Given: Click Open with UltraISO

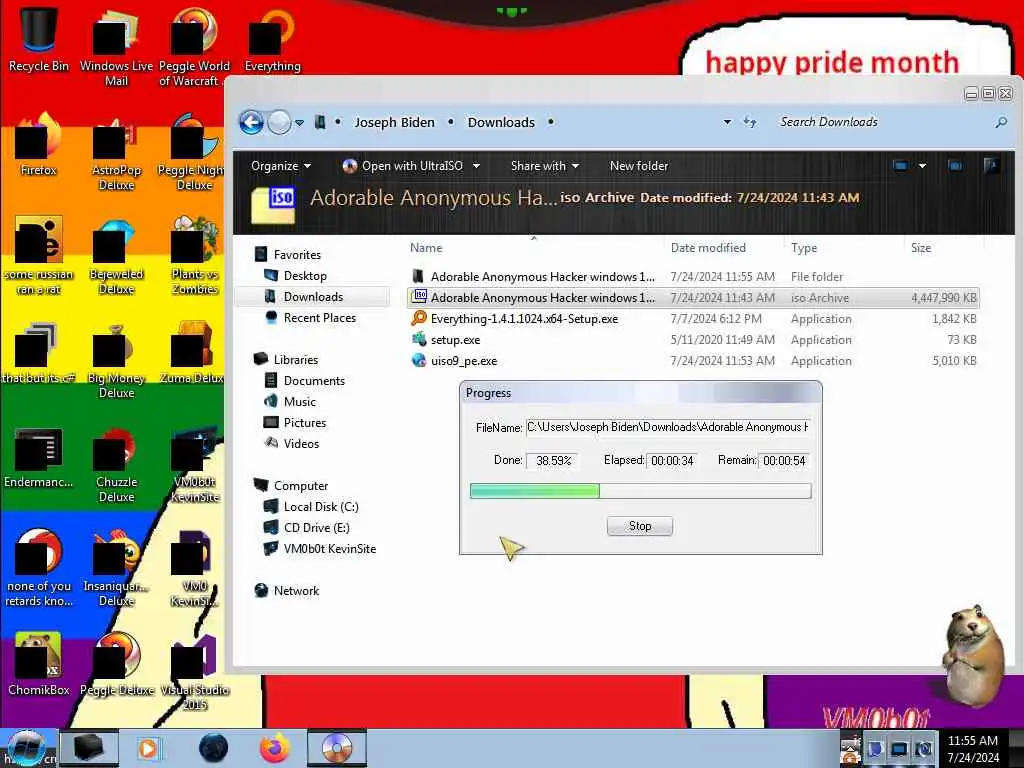Looking at the screenshot, I should (x=403, y=166).
